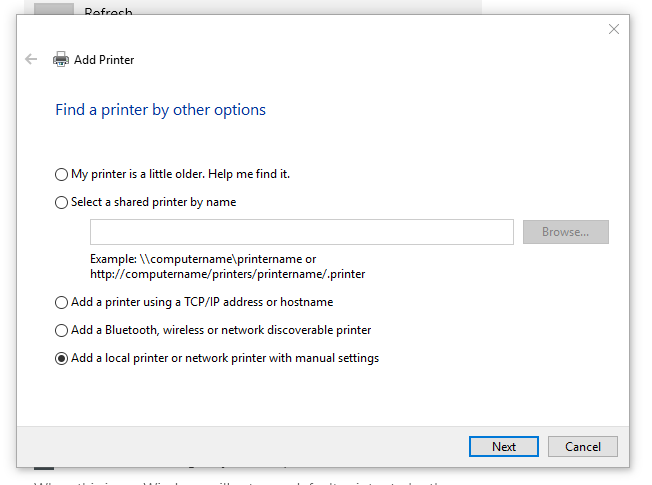Click the 'Find a printer by other options' heading
This screenshot has width=652, height=485.
click(x=160, y=110)
